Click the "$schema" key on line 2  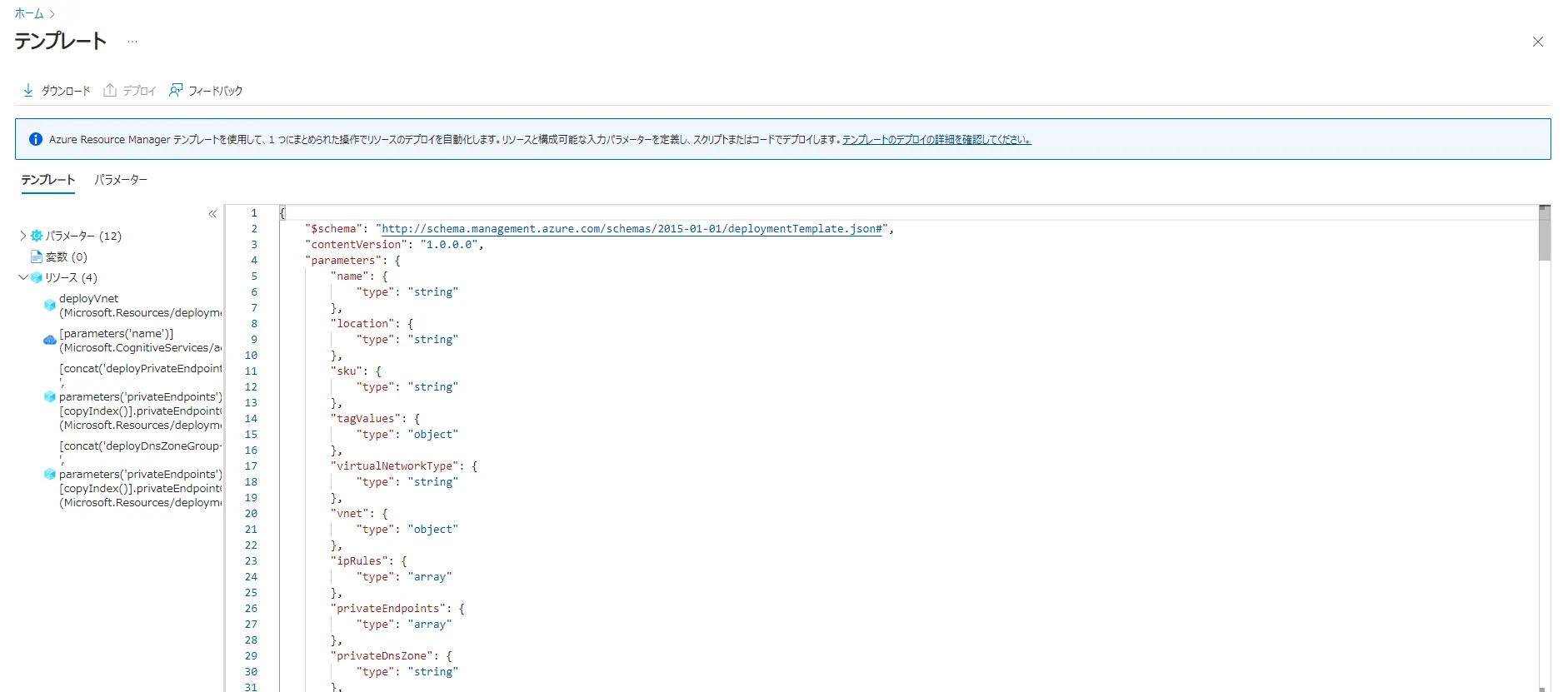(x=333, y=228)
